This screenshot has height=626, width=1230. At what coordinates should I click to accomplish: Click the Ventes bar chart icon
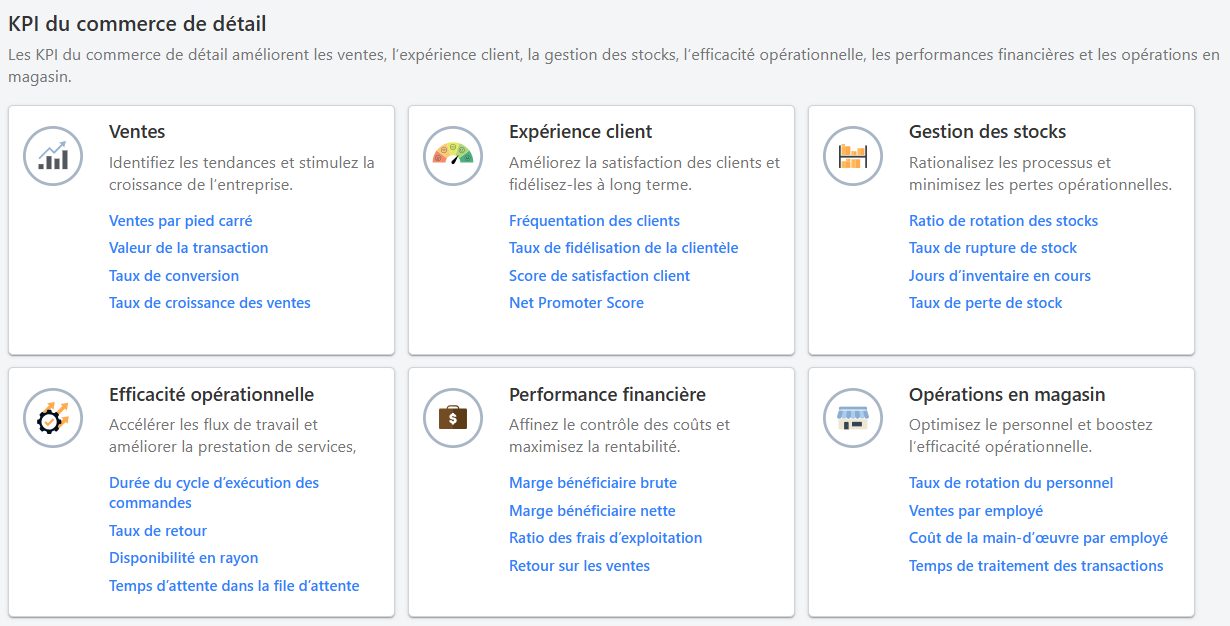click(53, 156)
